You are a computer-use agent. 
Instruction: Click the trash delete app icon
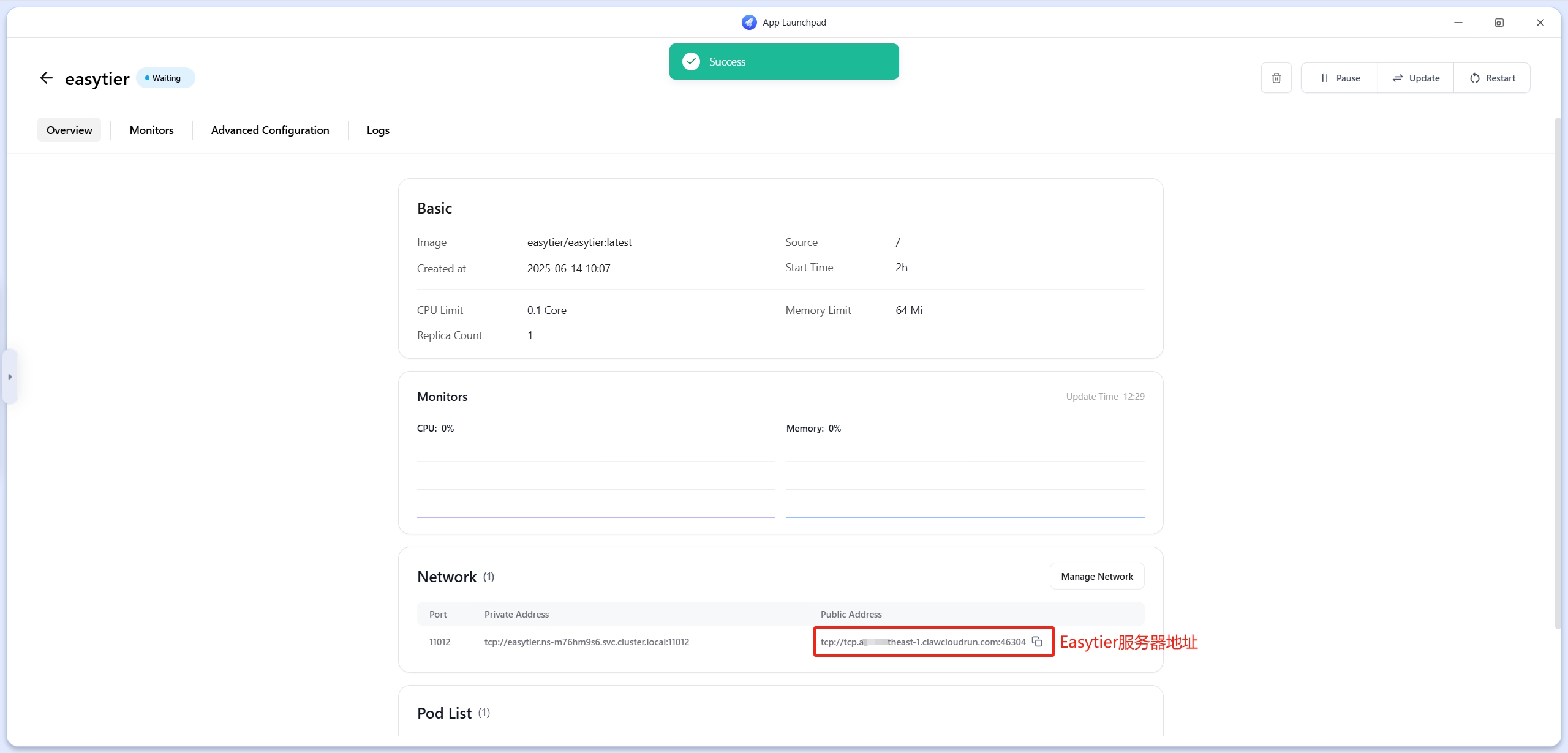coord(1276,78)
